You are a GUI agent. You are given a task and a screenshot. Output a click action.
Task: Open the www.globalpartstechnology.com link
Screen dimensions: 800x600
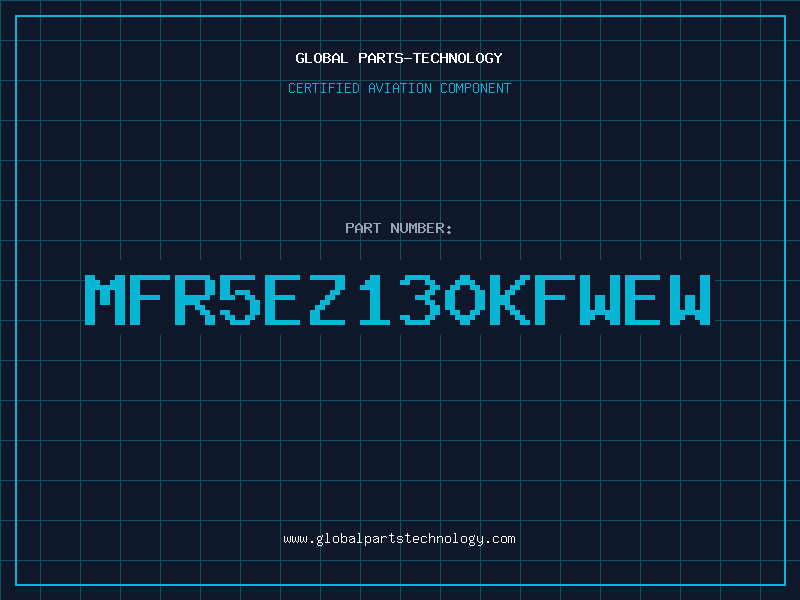pos(399,539)
